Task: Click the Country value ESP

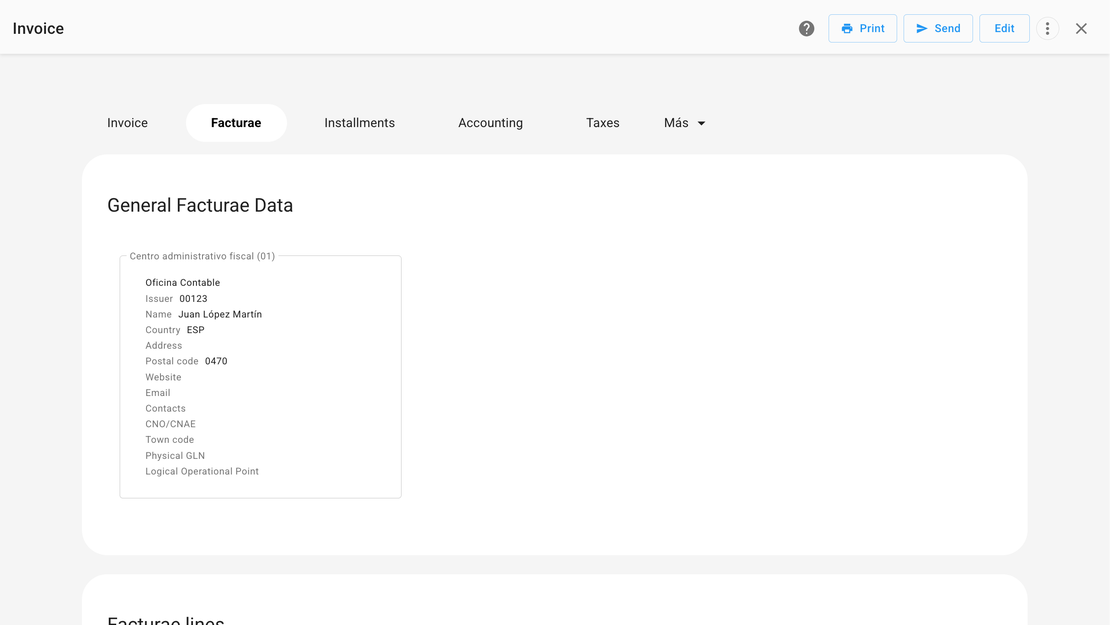Action: [195, 330]
